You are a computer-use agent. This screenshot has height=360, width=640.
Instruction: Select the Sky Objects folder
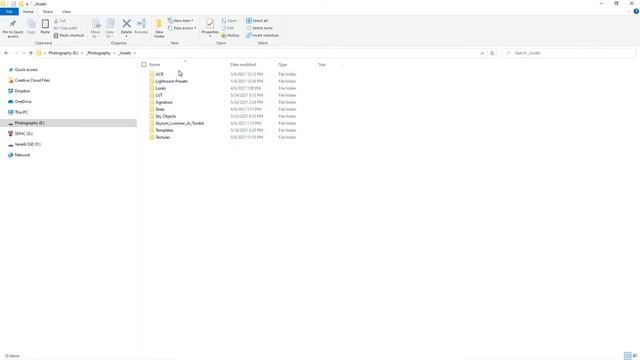(165, 116)
